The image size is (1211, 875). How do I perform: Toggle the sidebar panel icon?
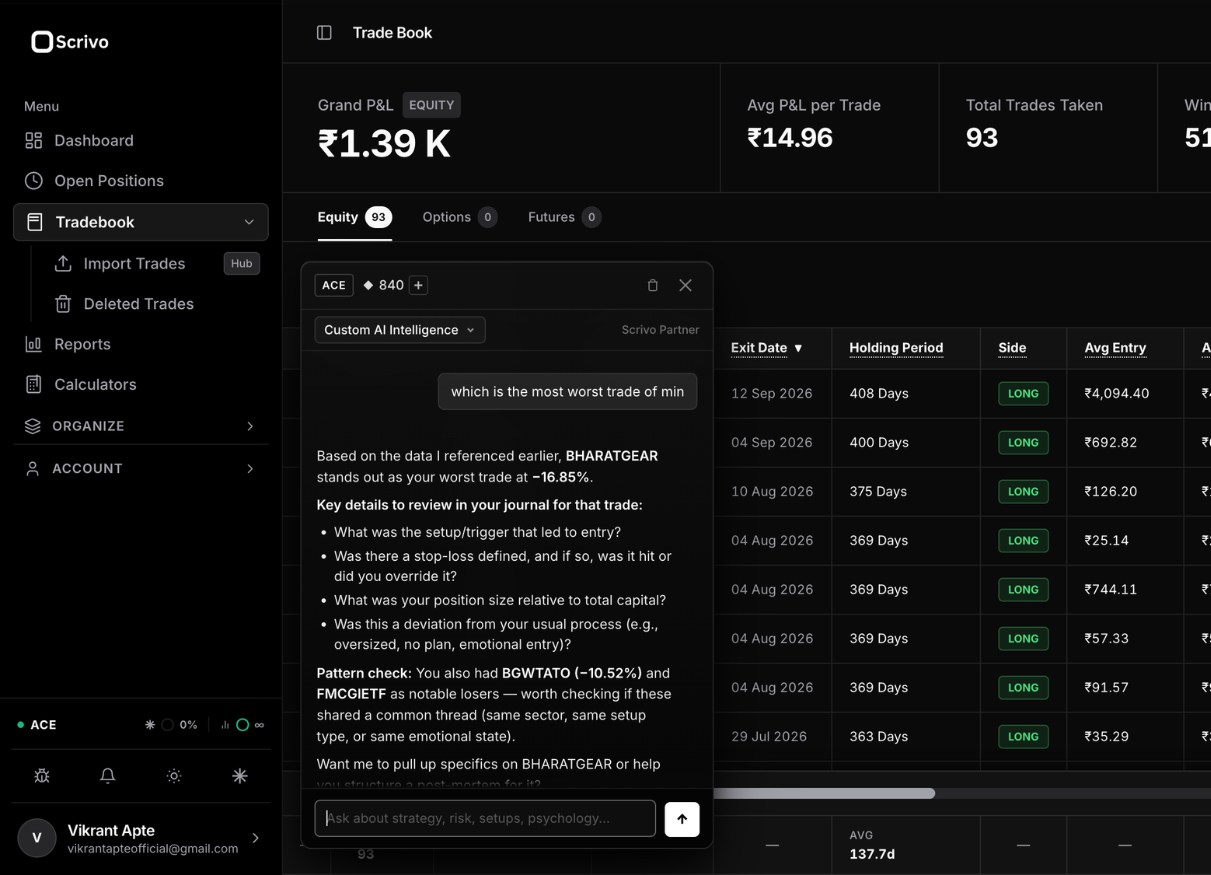coord(324,33)
